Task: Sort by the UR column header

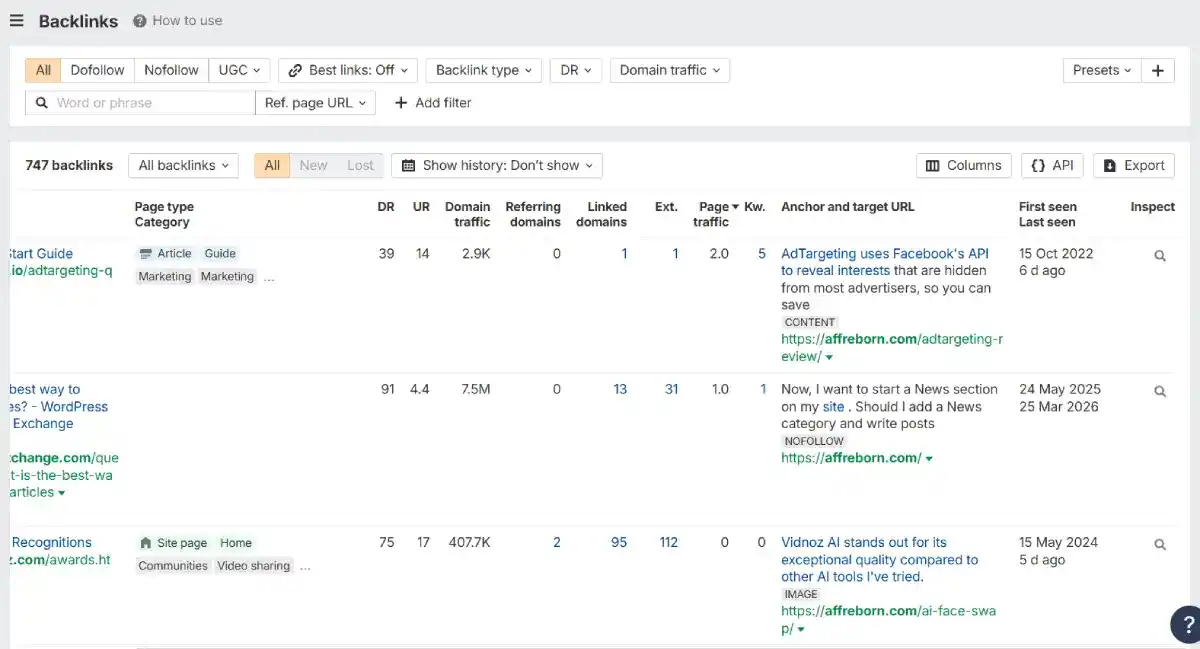Action: click(x=421, y=207)
